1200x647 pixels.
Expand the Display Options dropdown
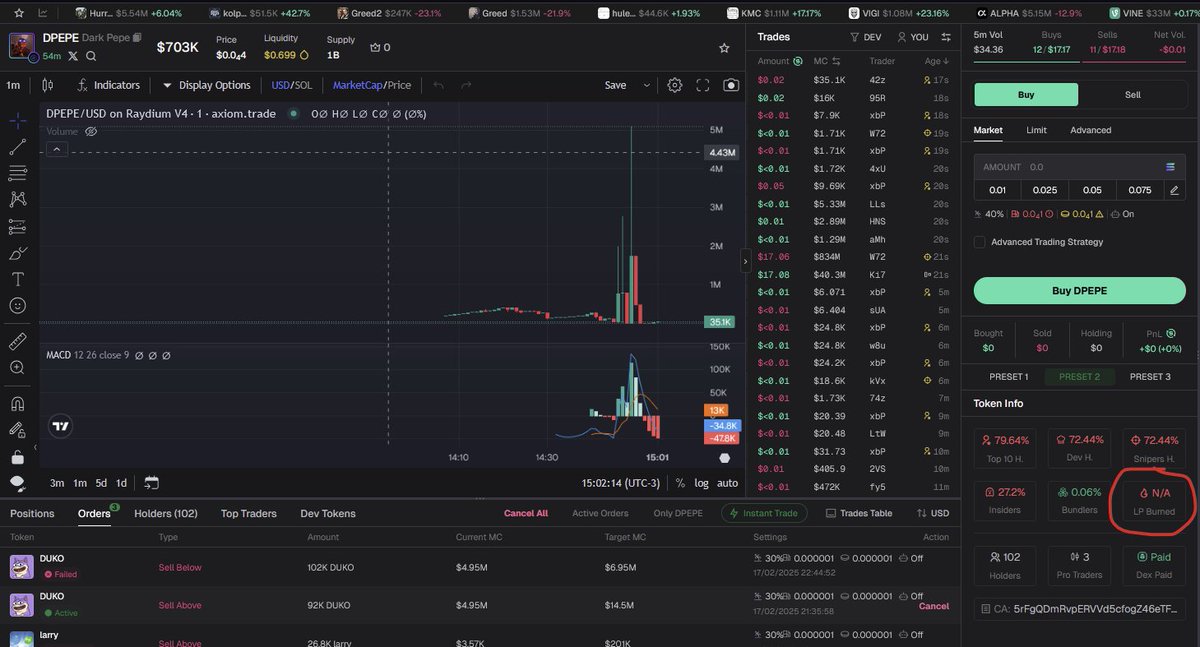[206, 85]
